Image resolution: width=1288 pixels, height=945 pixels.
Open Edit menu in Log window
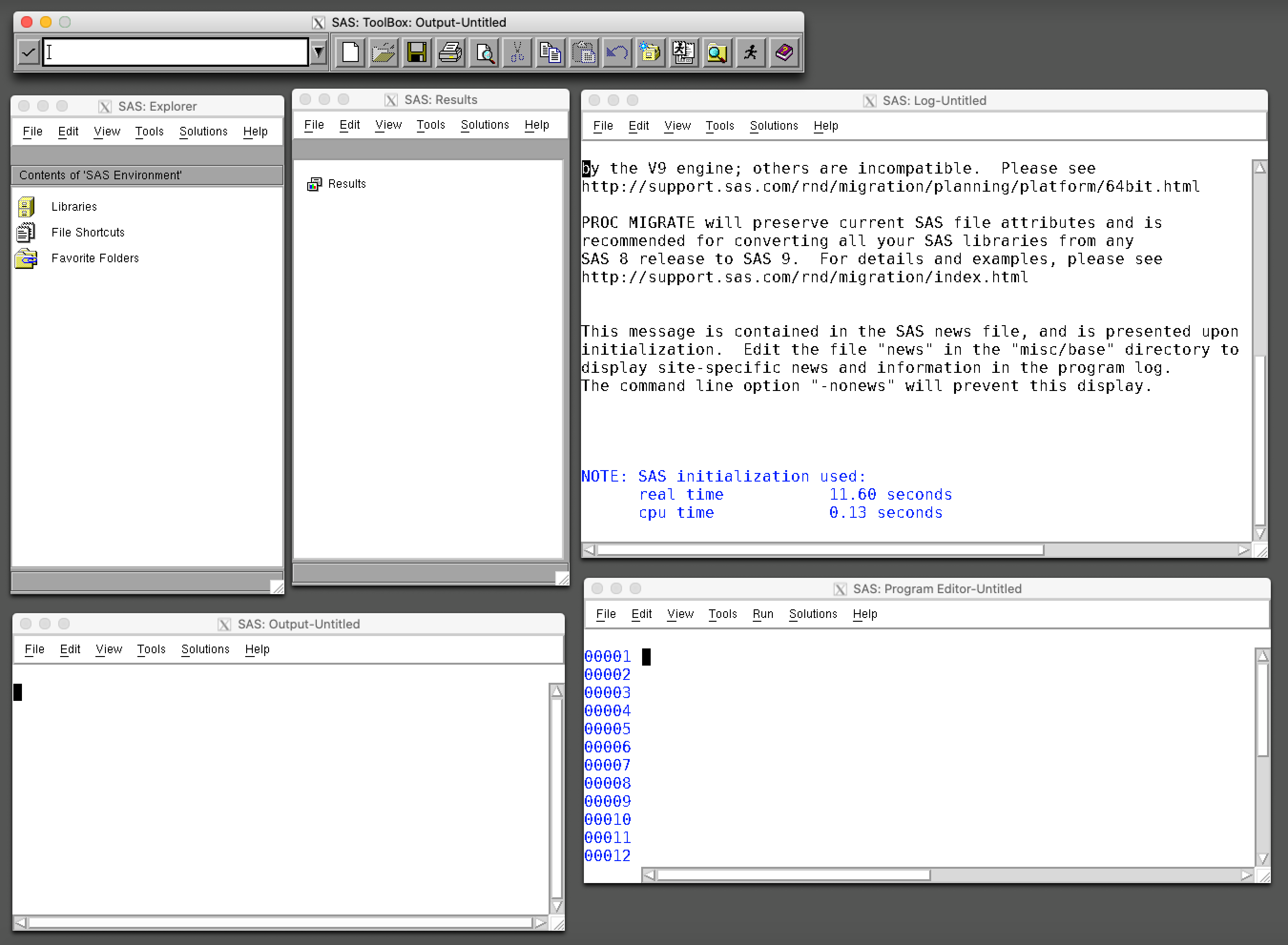point(639,126)
